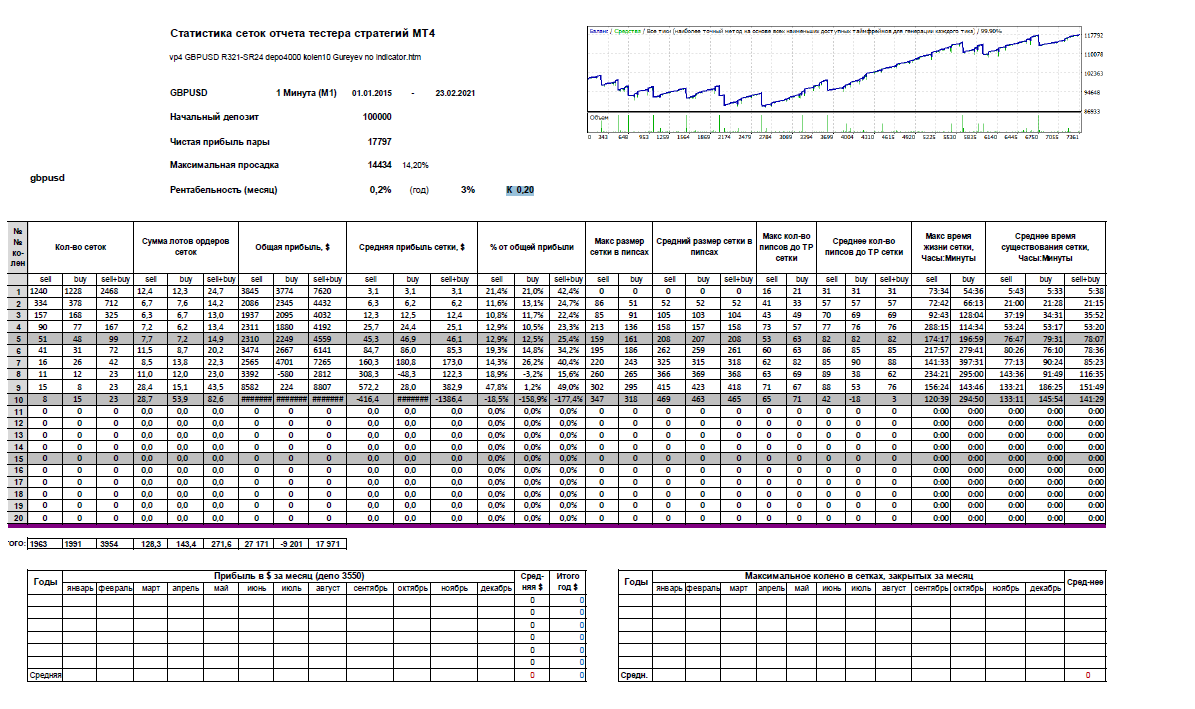
Task: Select the net profit value 17797
Action: tap(380, 142)
